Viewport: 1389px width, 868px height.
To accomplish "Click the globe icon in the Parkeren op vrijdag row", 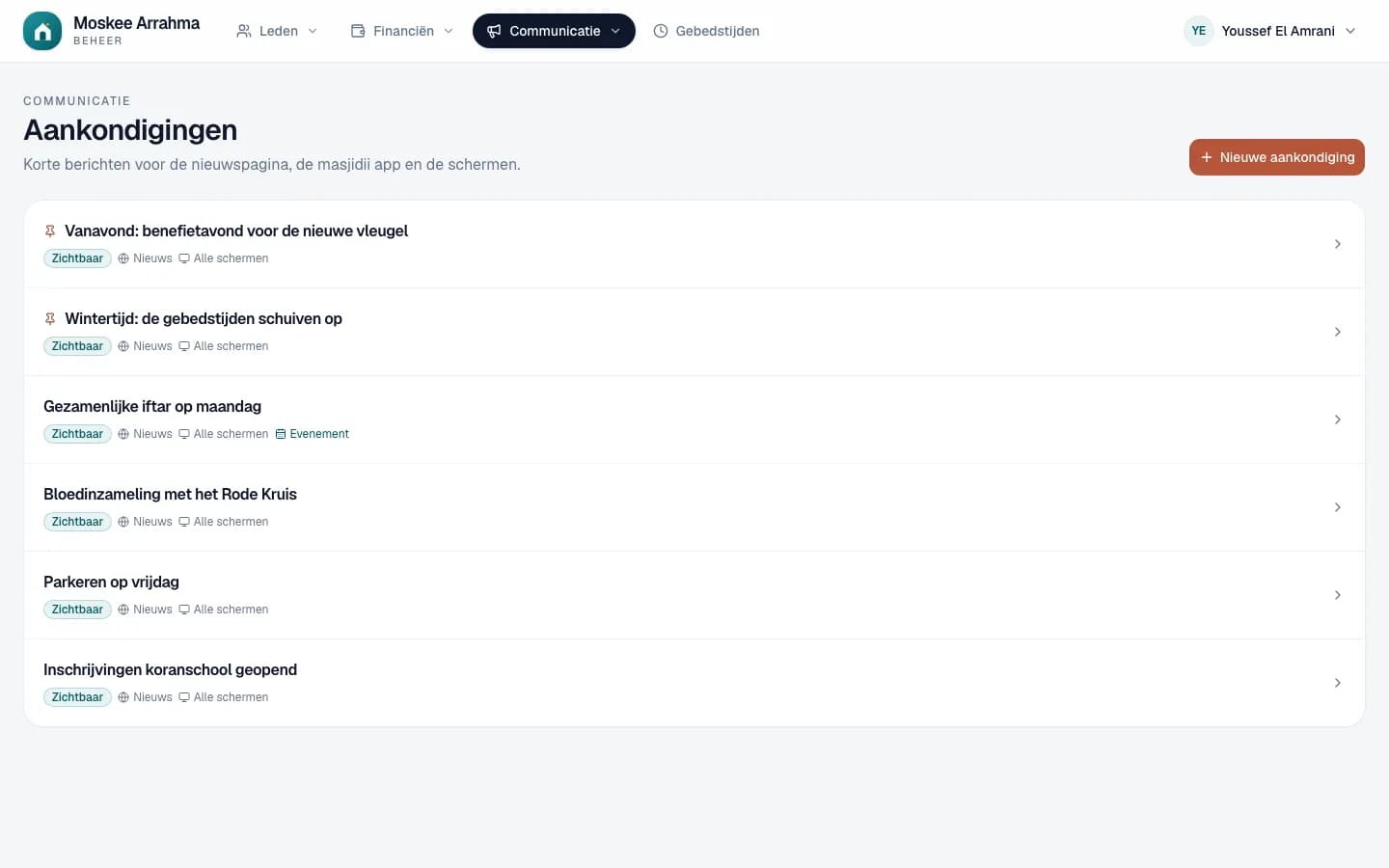I will click(x=123, y=610).
